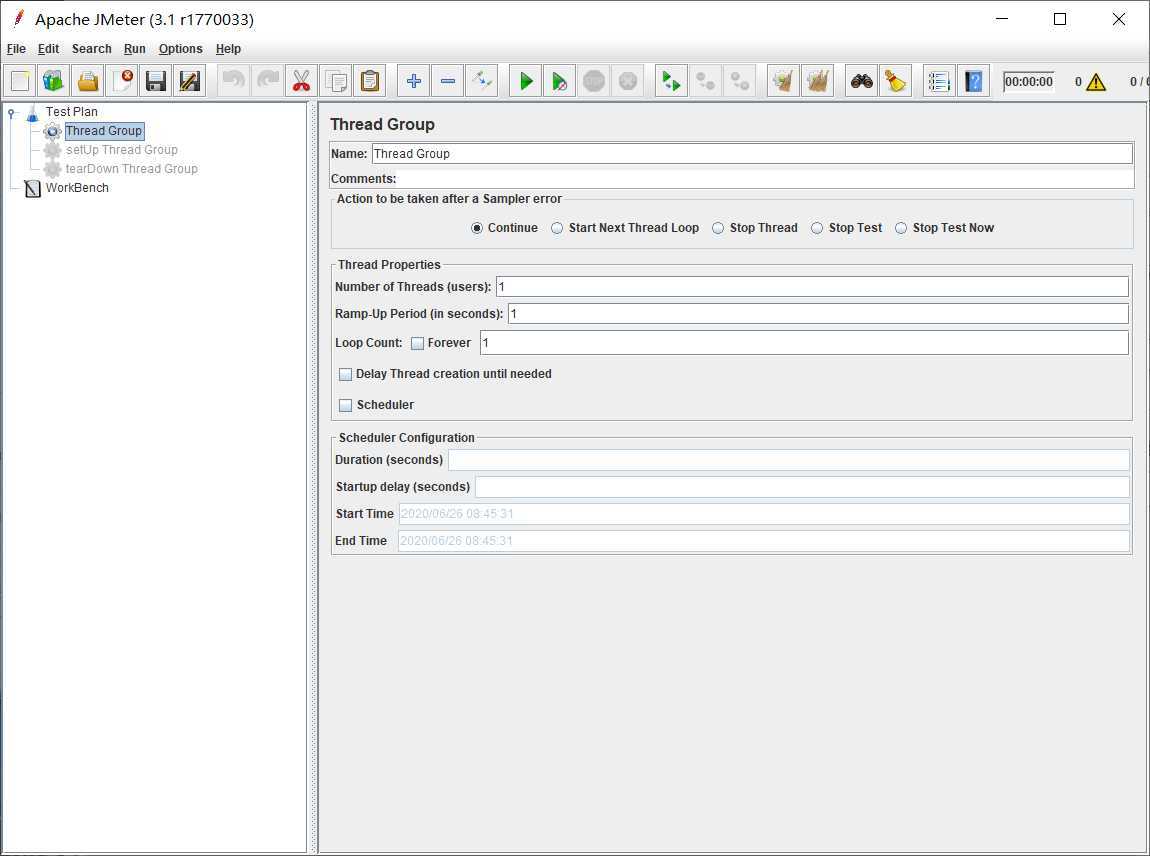
Task: Click the Toggle (wand) toolbar icon
Action: 482,81
